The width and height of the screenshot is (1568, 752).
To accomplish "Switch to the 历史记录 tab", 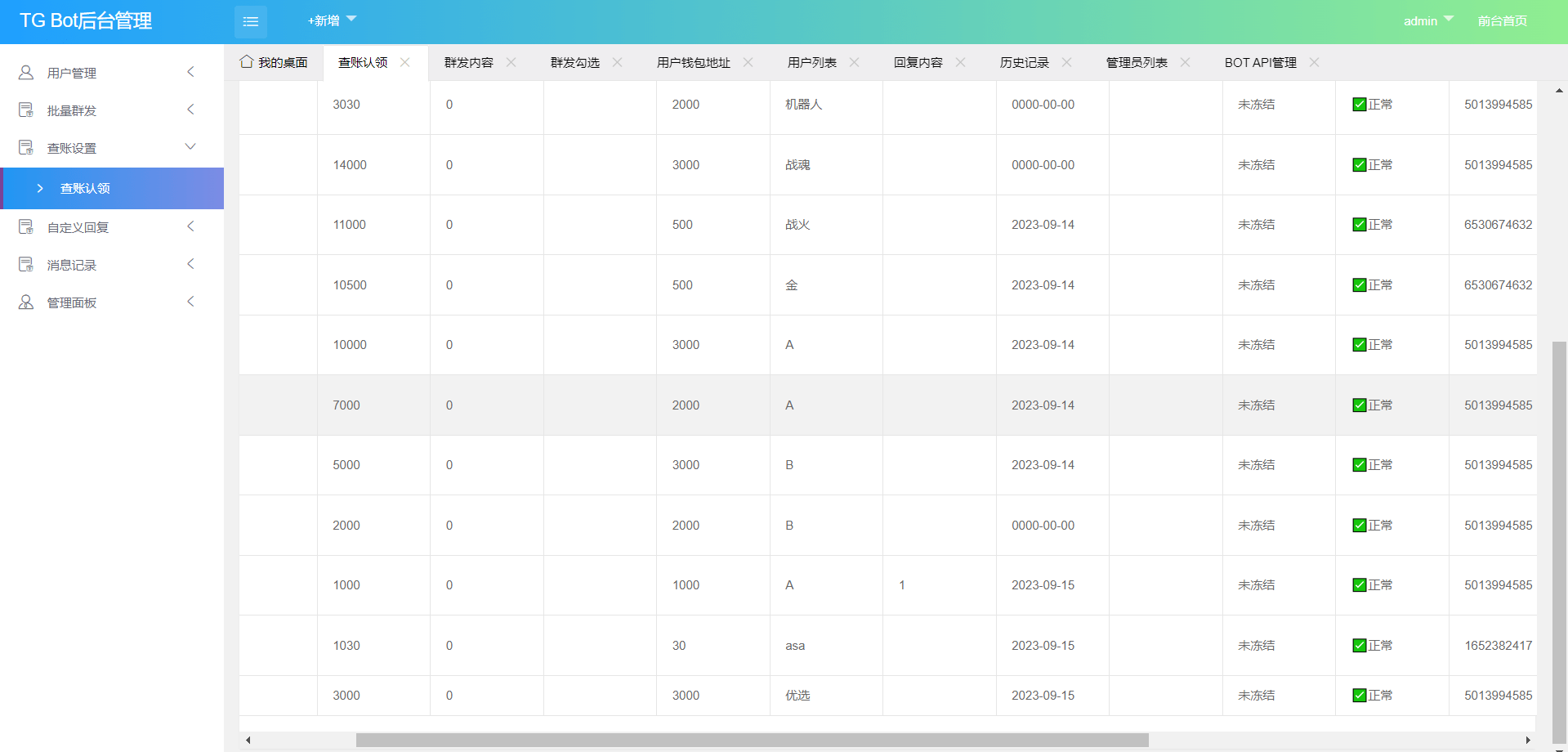I will point(1024,63).
